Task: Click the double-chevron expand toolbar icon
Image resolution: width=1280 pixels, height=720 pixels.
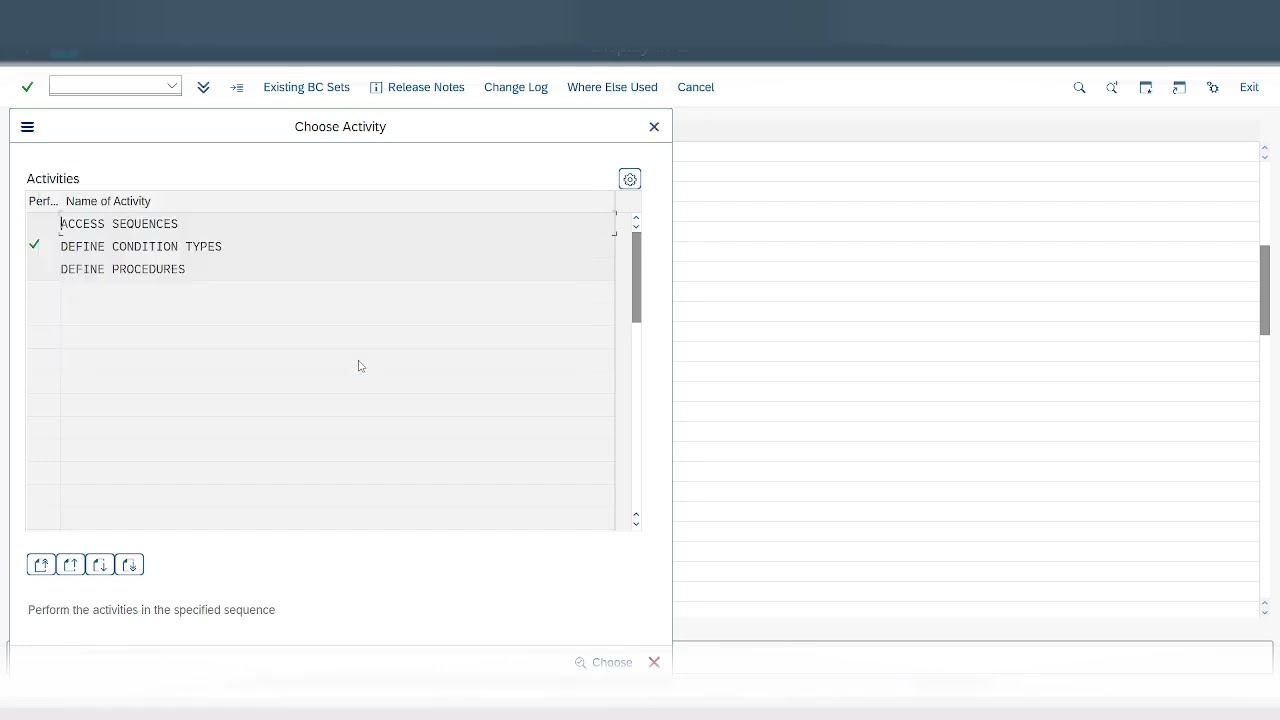Action: coord(203,87)
